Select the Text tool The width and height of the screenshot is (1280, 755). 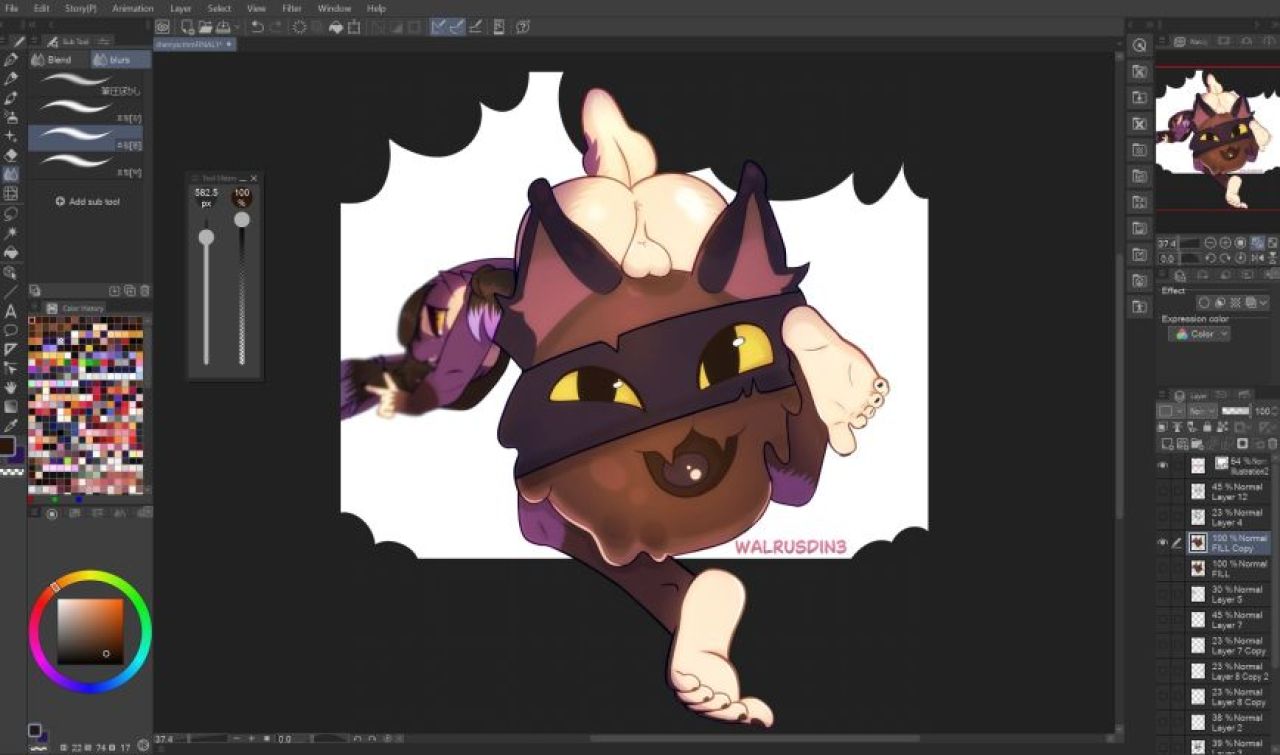[11, 310]
